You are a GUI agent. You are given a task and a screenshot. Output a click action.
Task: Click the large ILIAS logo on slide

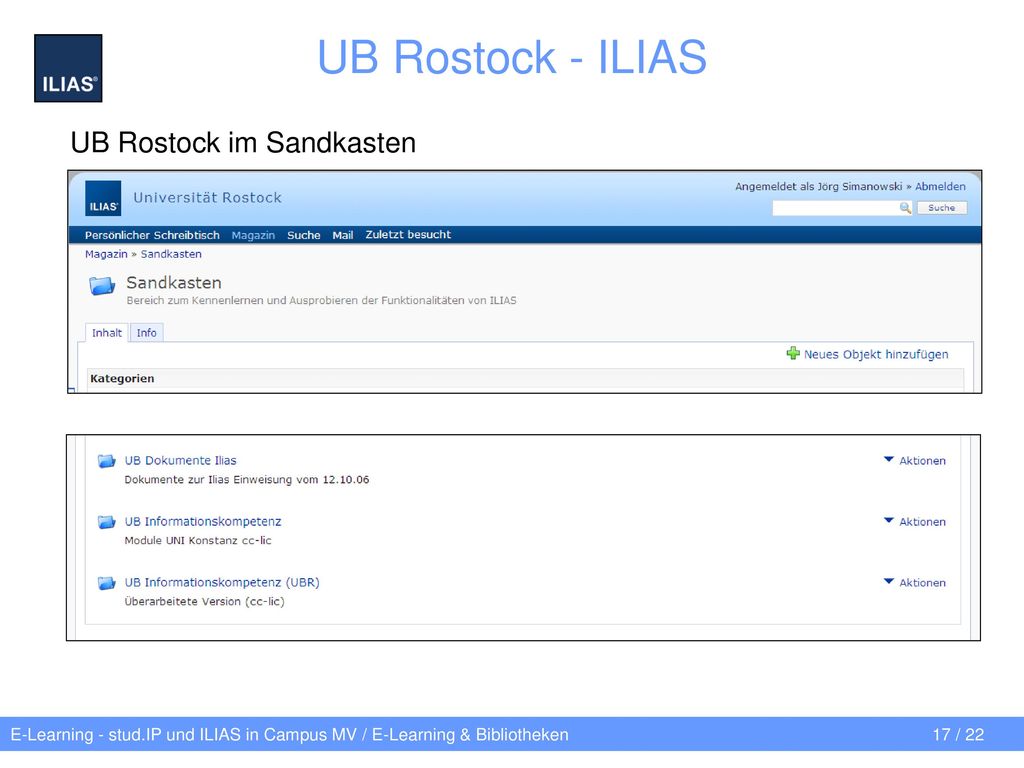click(x=68, y=68)
